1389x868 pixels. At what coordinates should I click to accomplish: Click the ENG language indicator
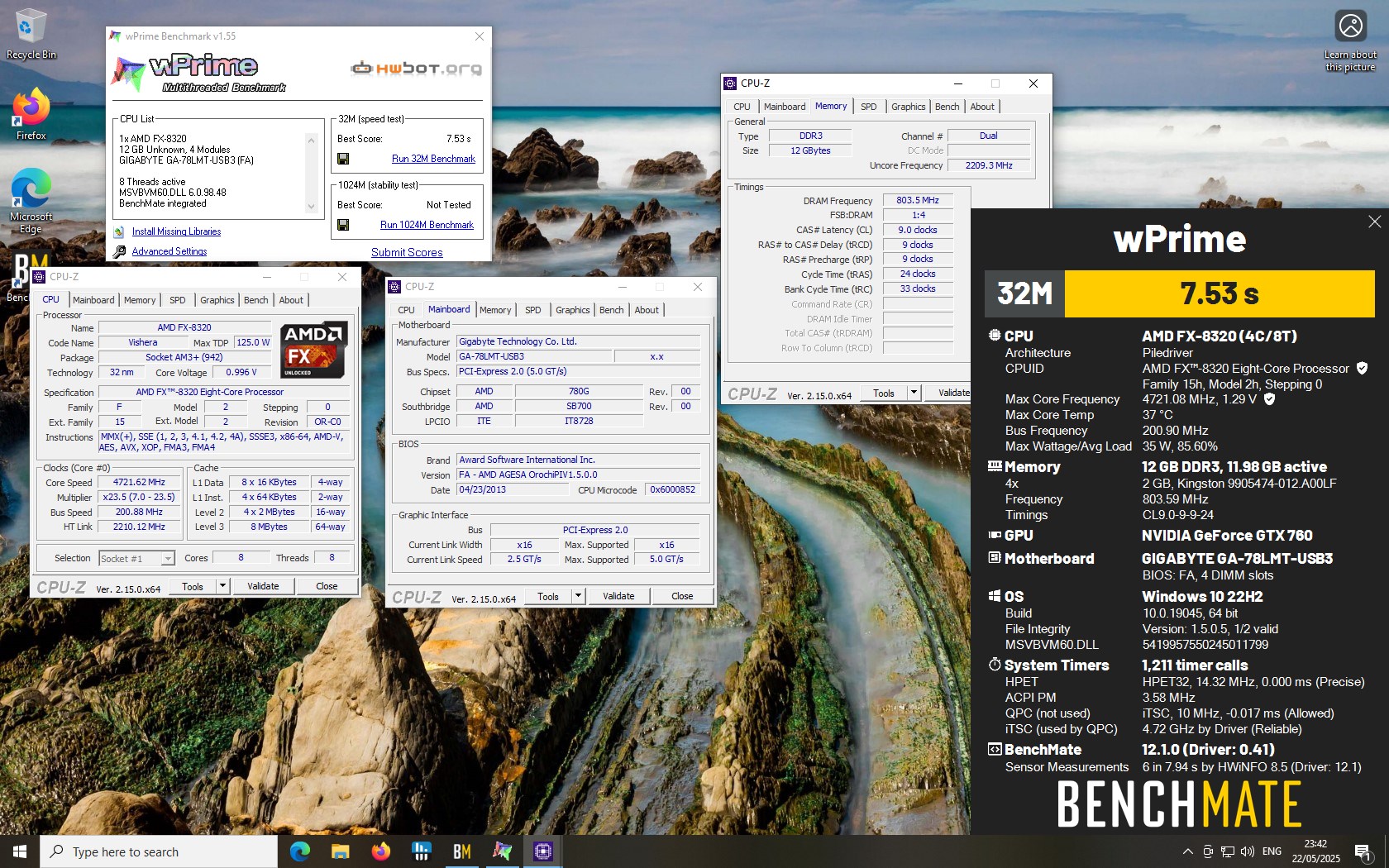point(1272,851)
